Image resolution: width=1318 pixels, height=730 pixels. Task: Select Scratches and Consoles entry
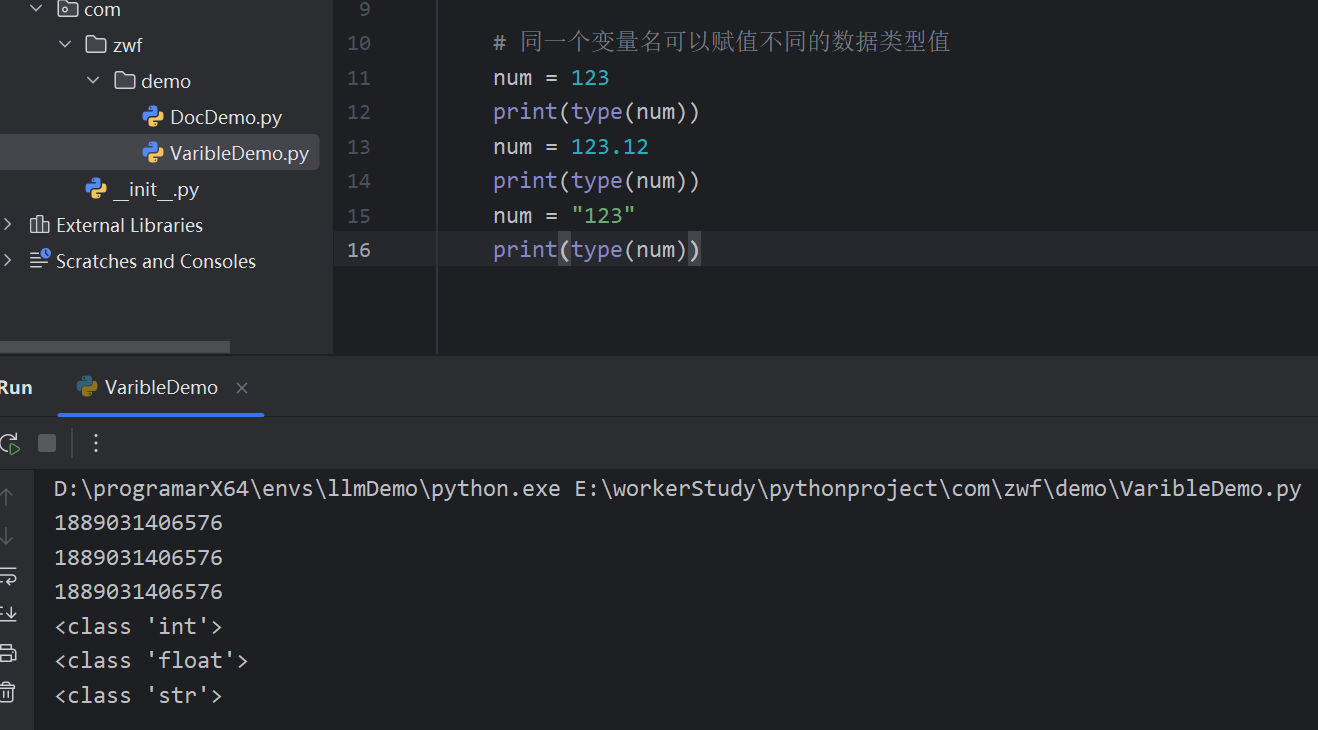tap(156, 261)
